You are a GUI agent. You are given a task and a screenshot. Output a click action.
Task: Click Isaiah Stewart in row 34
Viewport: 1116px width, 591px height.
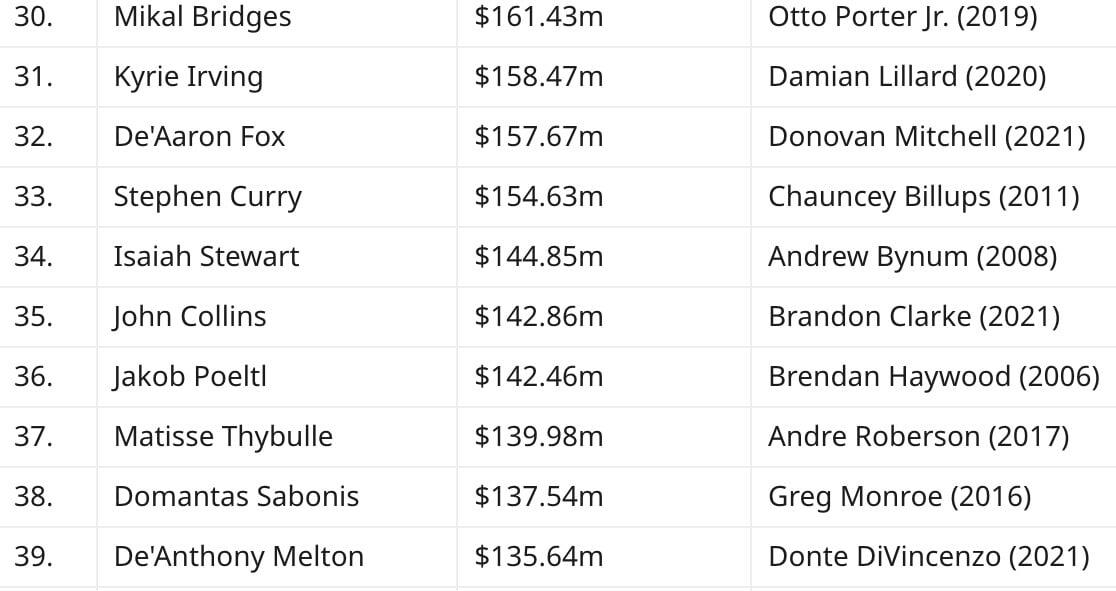click(x=206, y=256)
